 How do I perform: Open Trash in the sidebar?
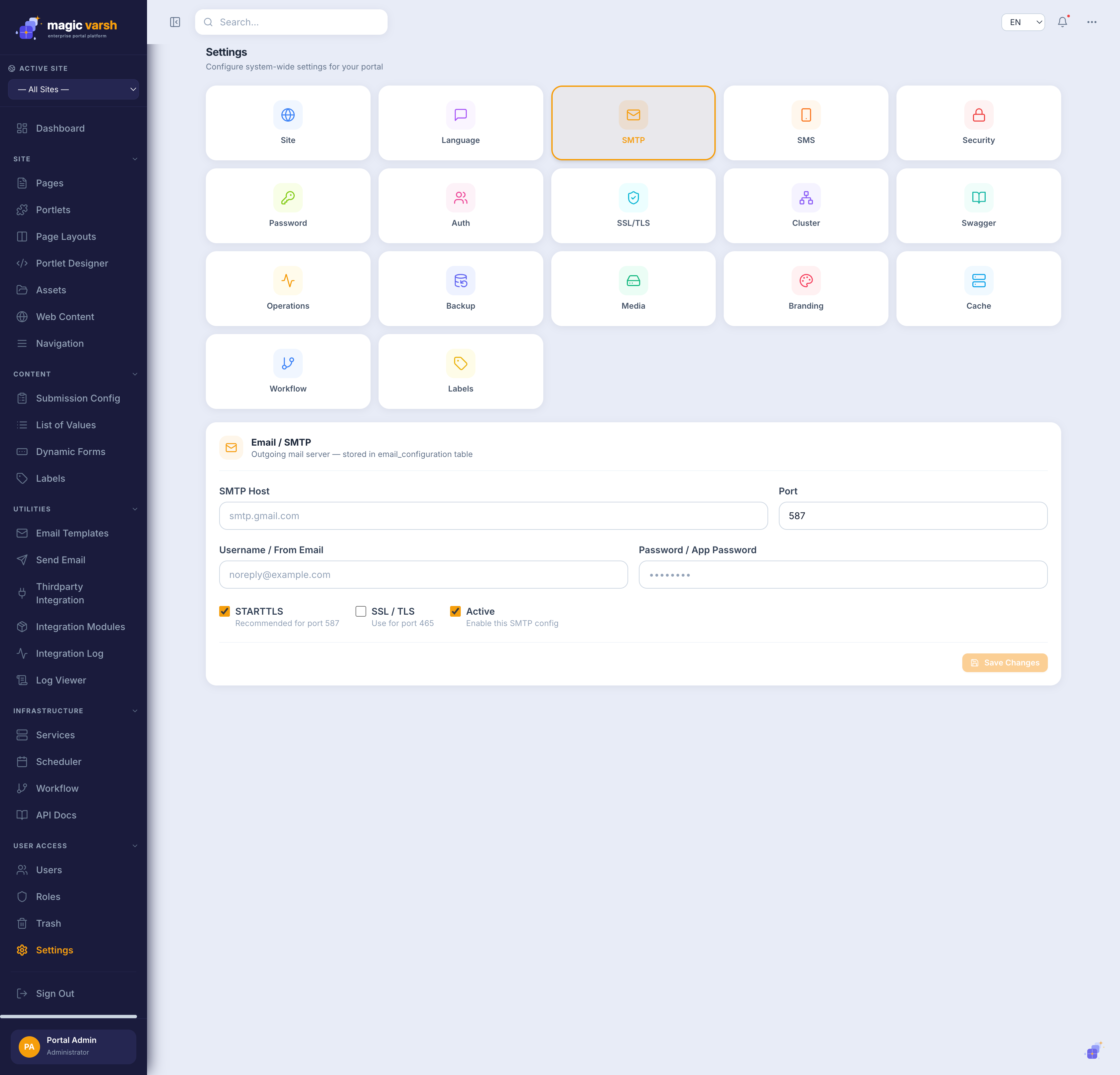(x=74, y=924)
